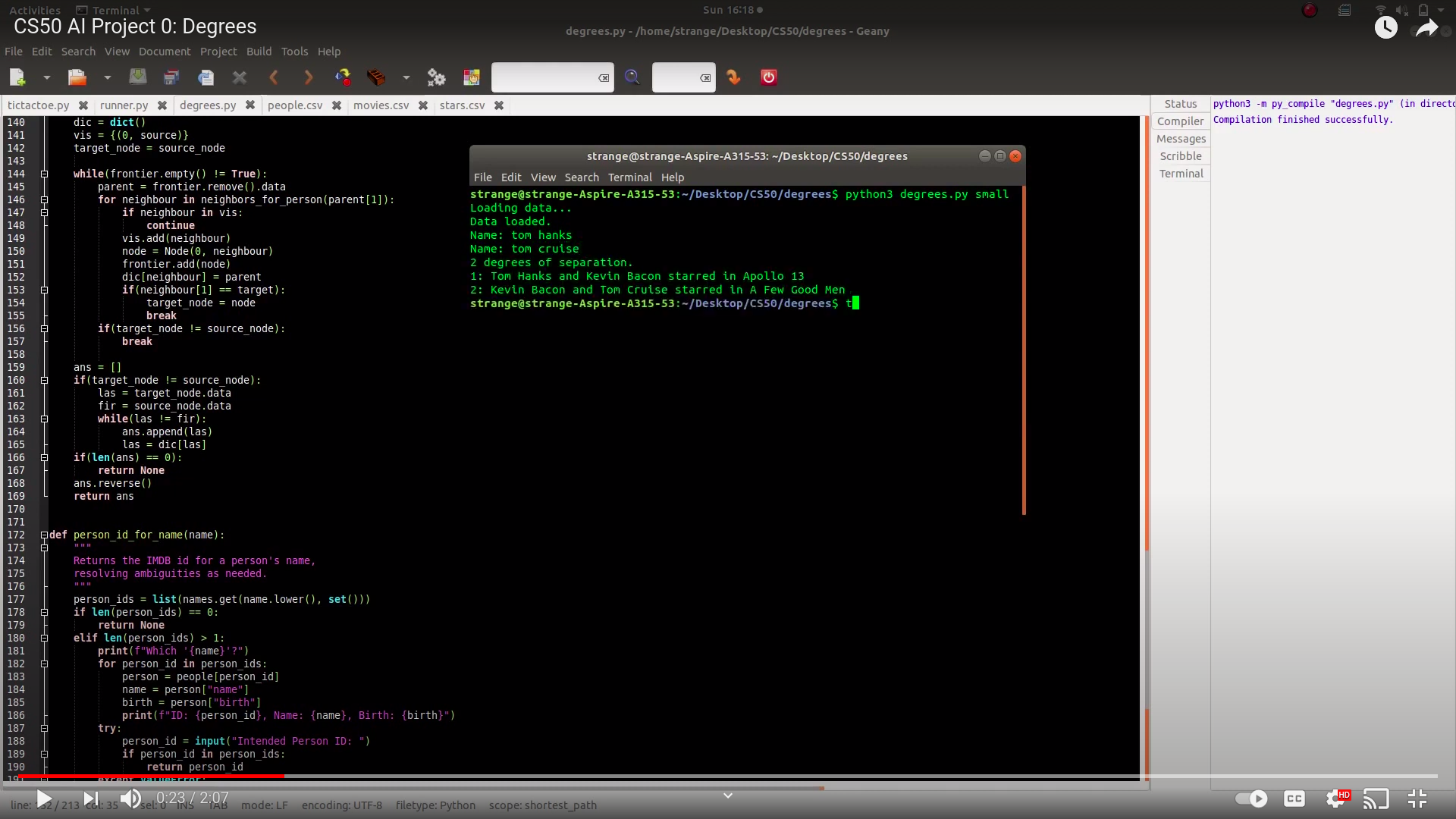The image size is (1456, 819).
Task: Open the New file dropdown arrow
Action: point(46,77)
